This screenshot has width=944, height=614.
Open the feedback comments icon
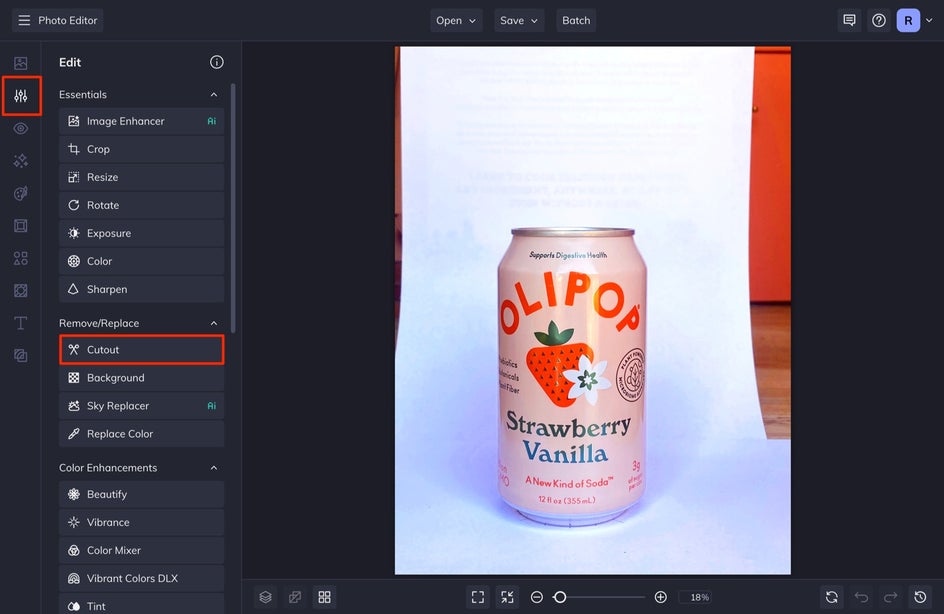pos(849,20)
